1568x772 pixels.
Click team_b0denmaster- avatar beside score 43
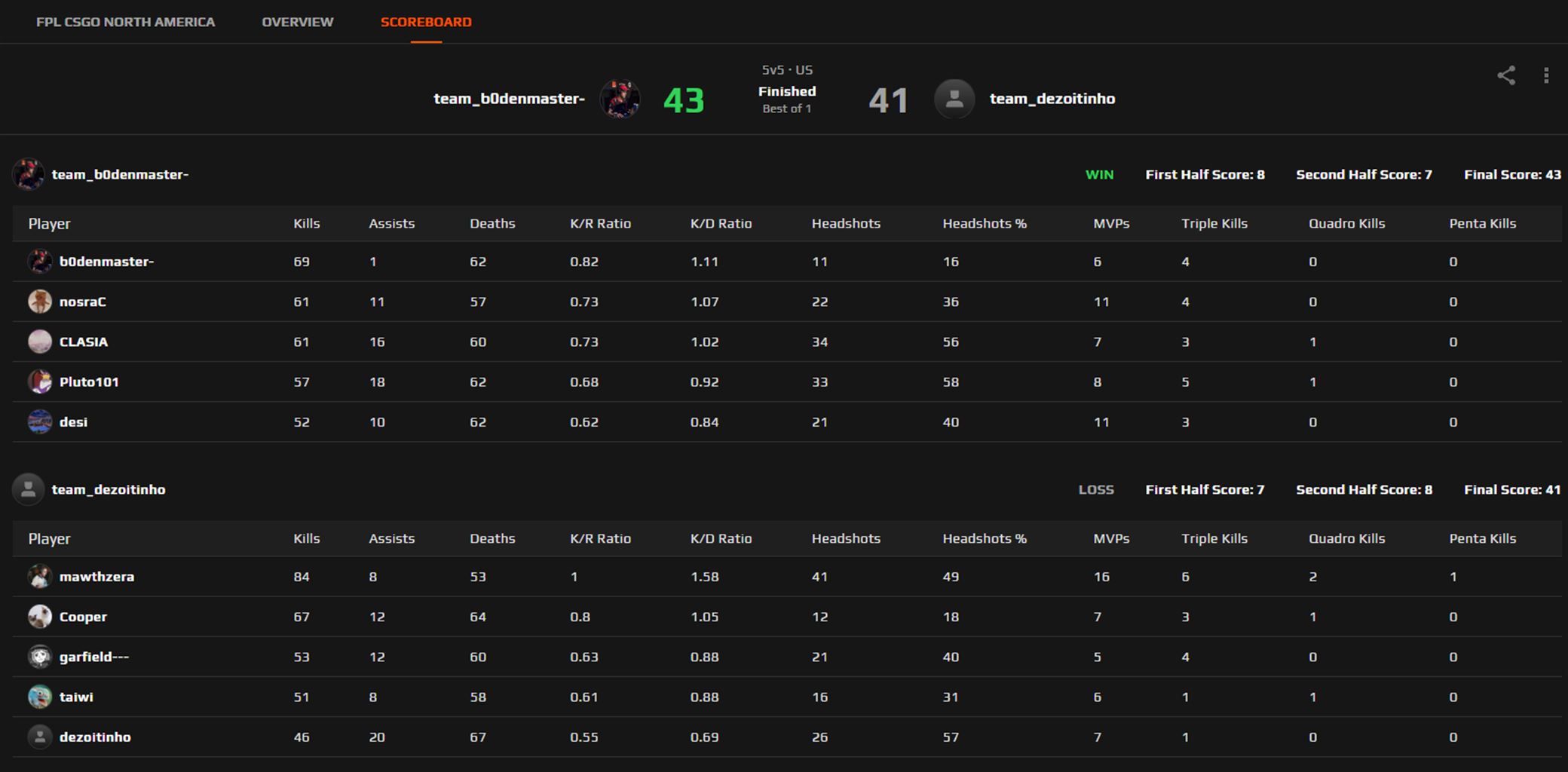pos(620,99)
